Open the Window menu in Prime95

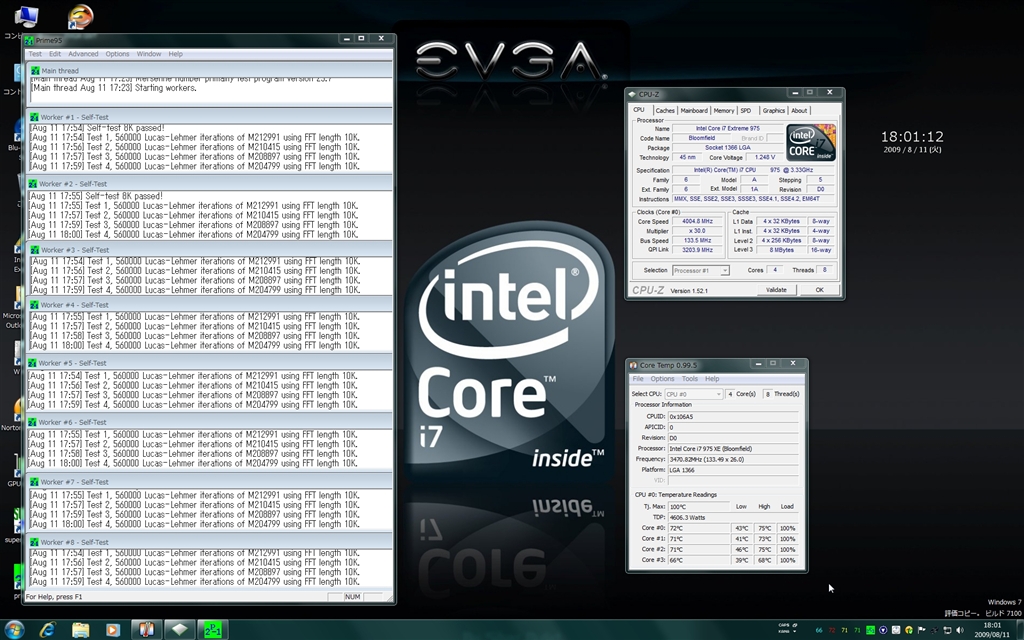point(149,54)
